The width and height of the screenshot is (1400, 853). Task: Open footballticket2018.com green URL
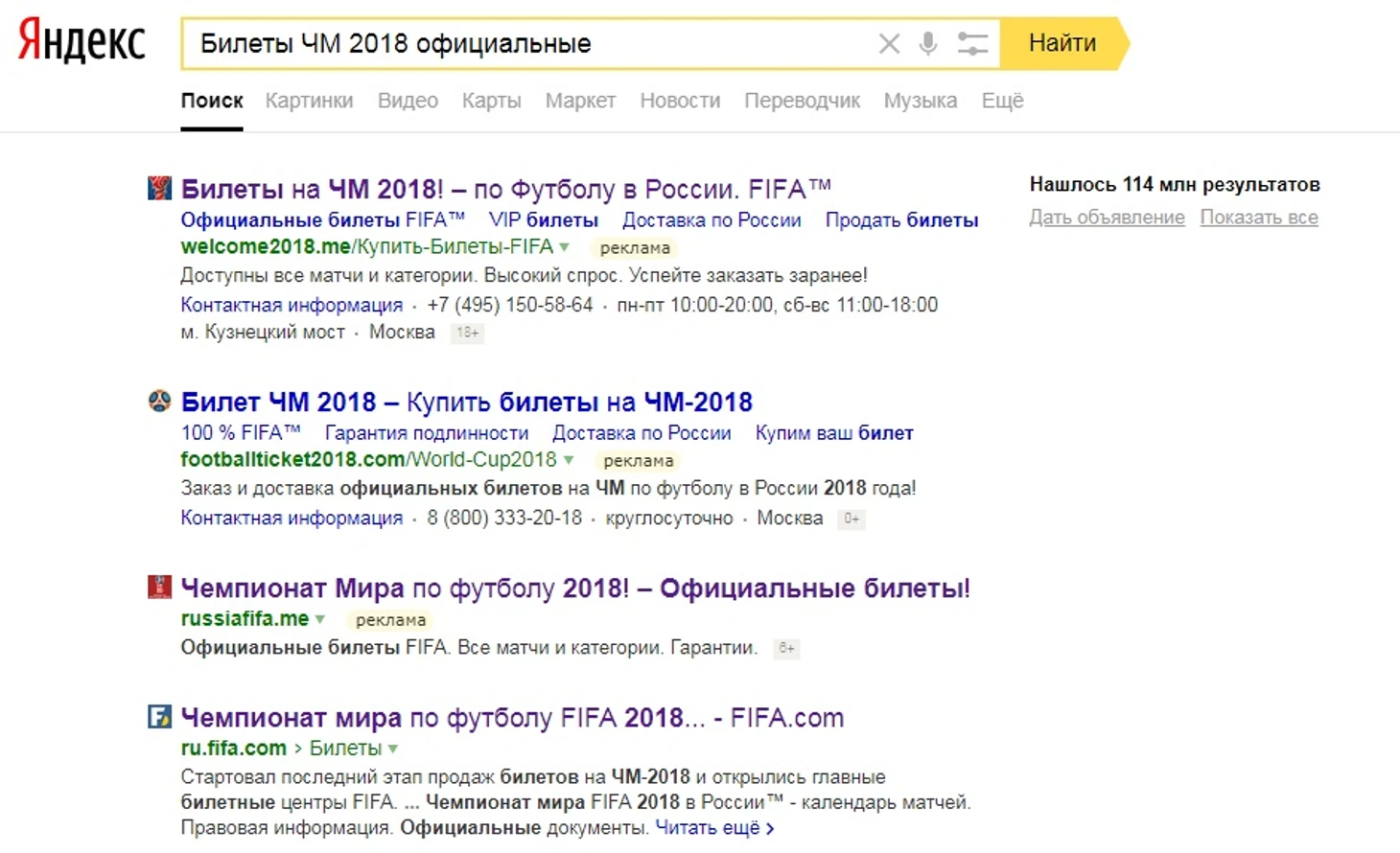[368, 460]
